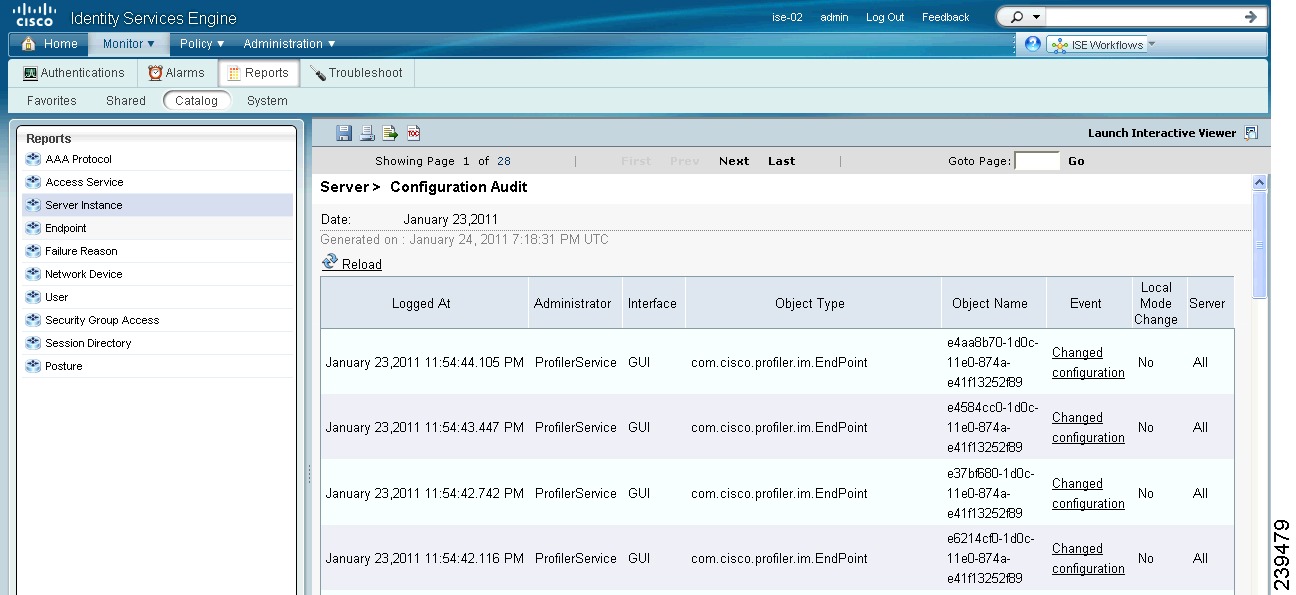Click the Session Directory report icon
Screen dimensions: 1296x595
click(33, 343)
